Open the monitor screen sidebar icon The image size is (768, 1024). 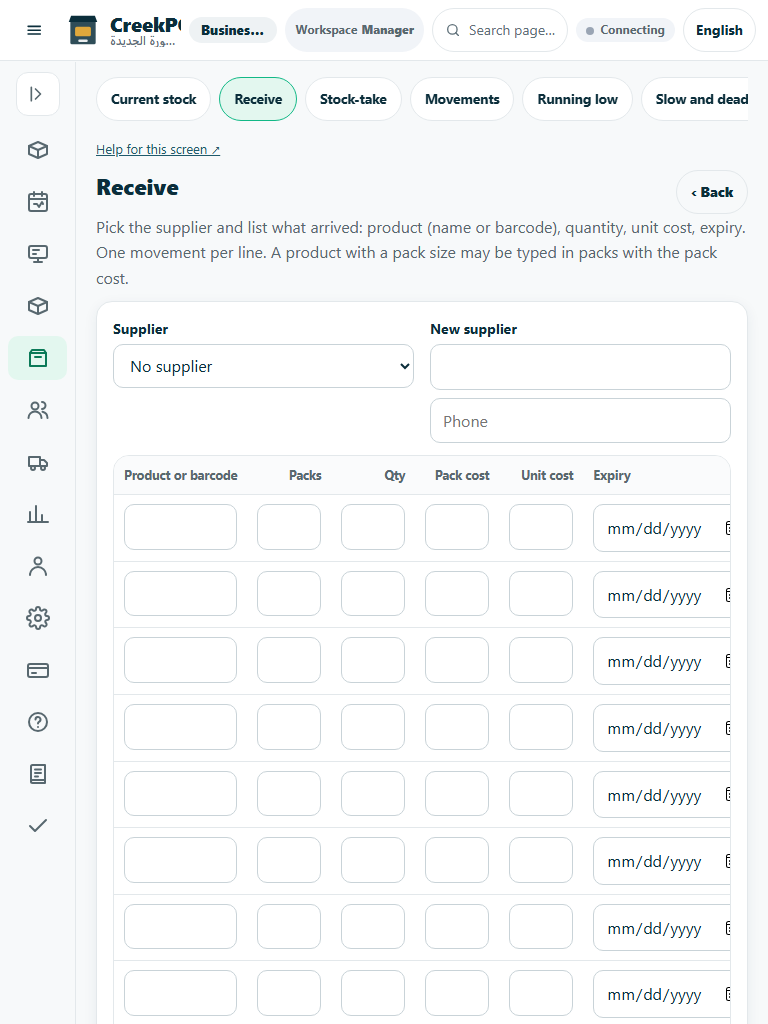(x=38, y=254)
